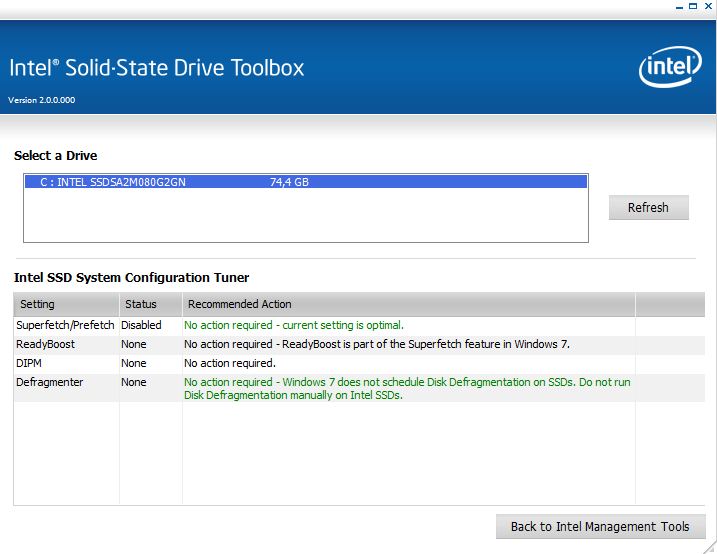This screenshot has width=717, height=554.
Task: Select the Superfetch/Prefetch setting row
Action: click(359, 325)
